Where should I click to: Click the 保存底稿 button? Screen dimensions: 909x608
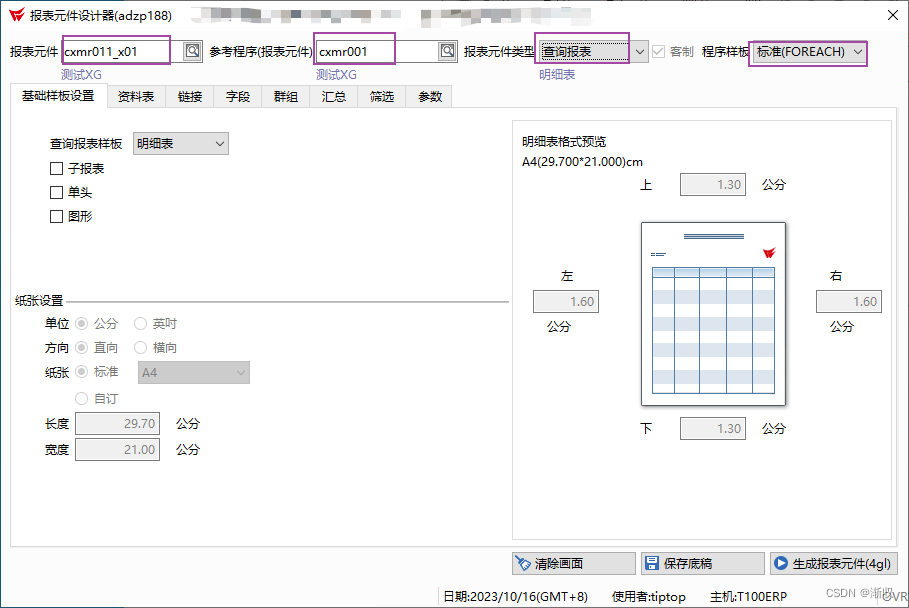click(702, 563)
